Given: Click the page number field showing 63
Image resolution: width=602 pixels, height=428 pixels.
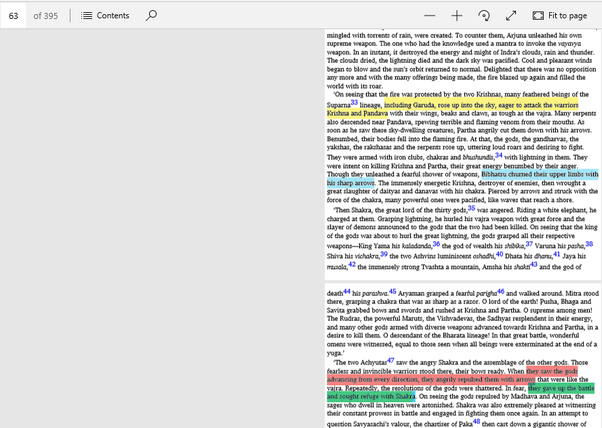Looking at the screenshot, I should tap(13, 16).
